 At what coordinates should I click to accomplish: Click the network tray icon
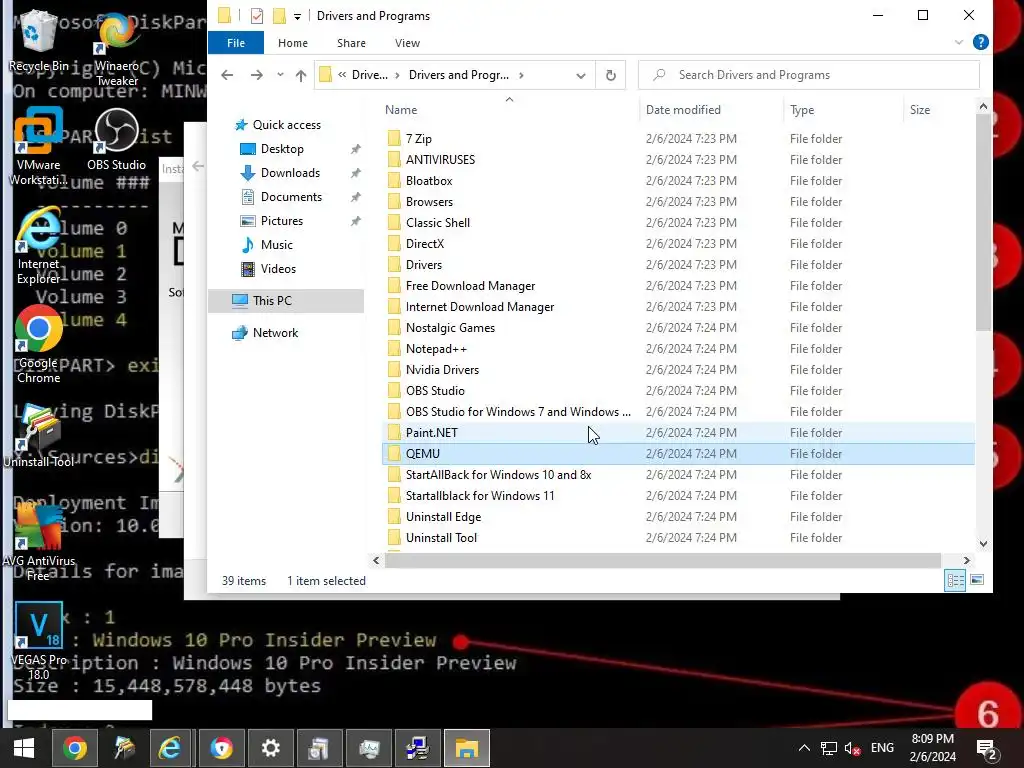pyautogui.click(x=829, y=748)
